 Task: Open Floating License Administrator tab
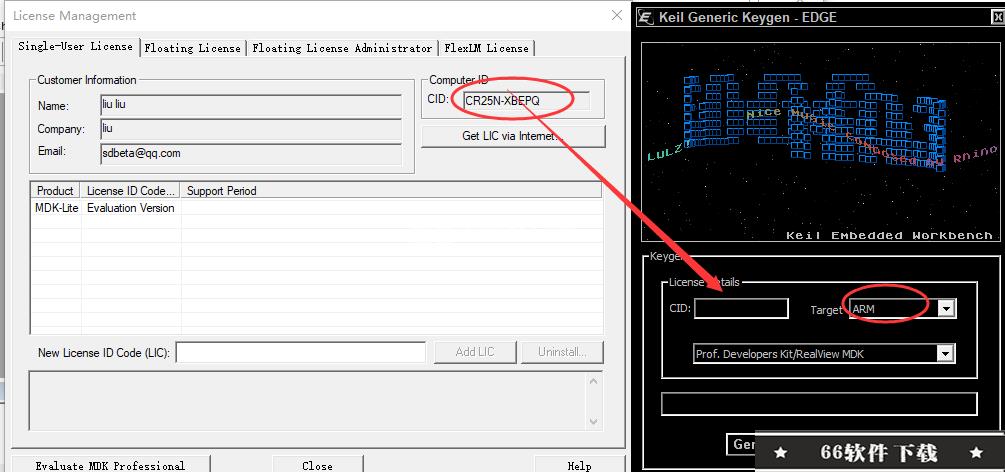[342, 48]
